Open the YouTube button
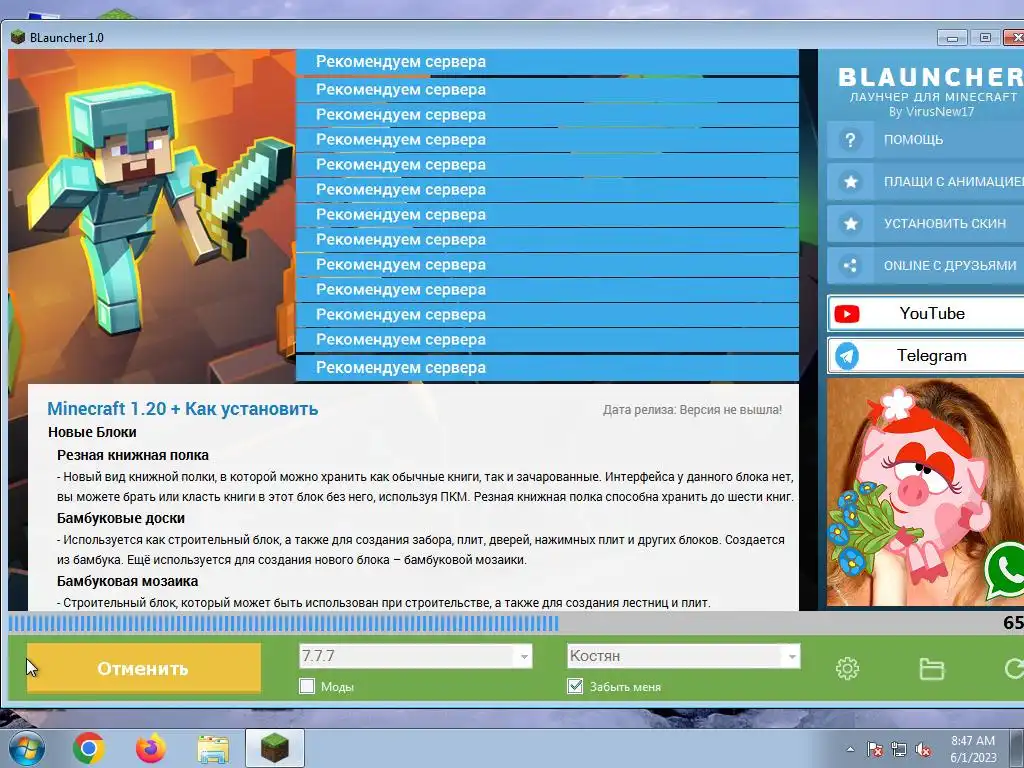 (x=925, y=314)
